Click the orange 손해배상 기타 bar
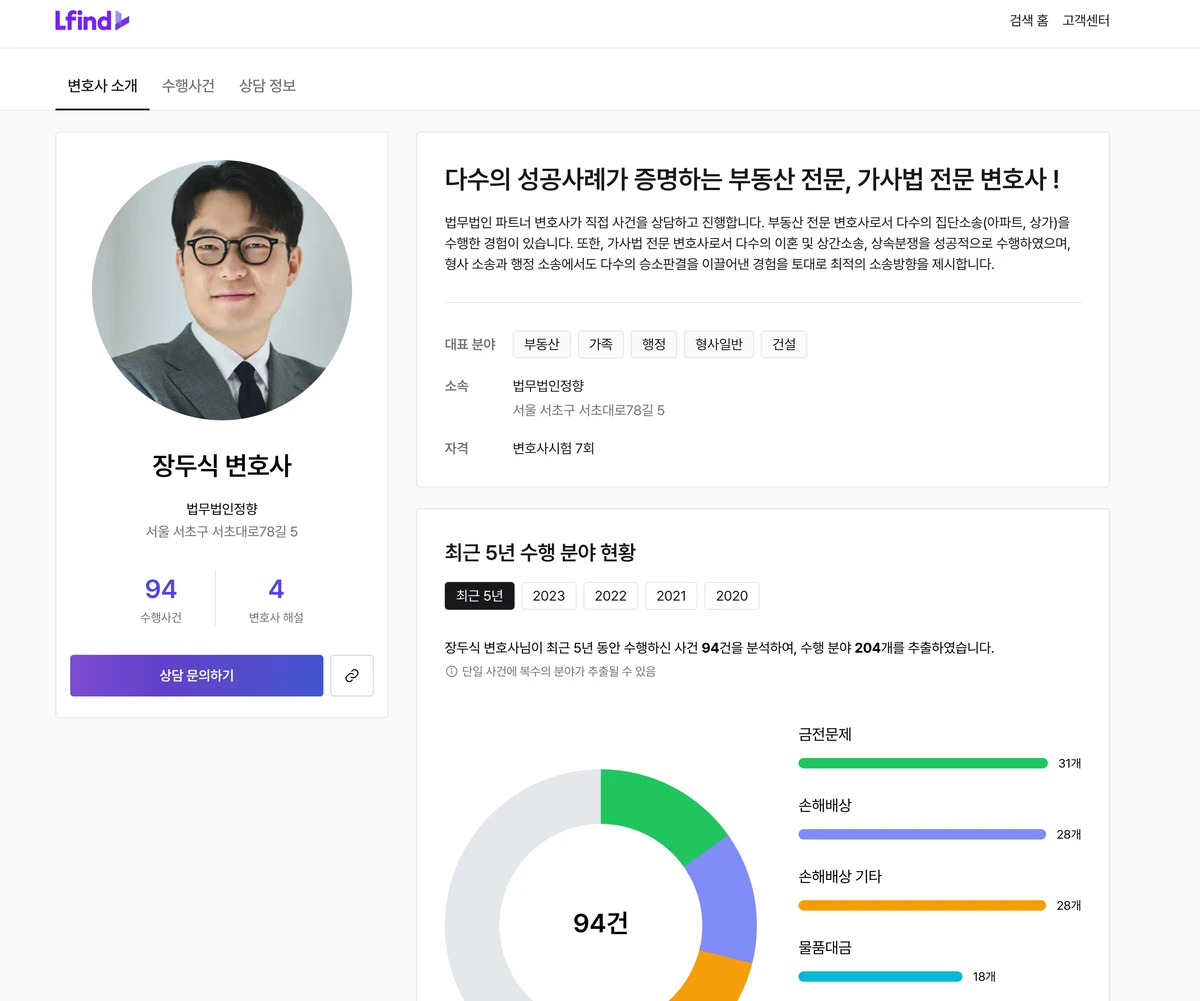 click(922, 905)
